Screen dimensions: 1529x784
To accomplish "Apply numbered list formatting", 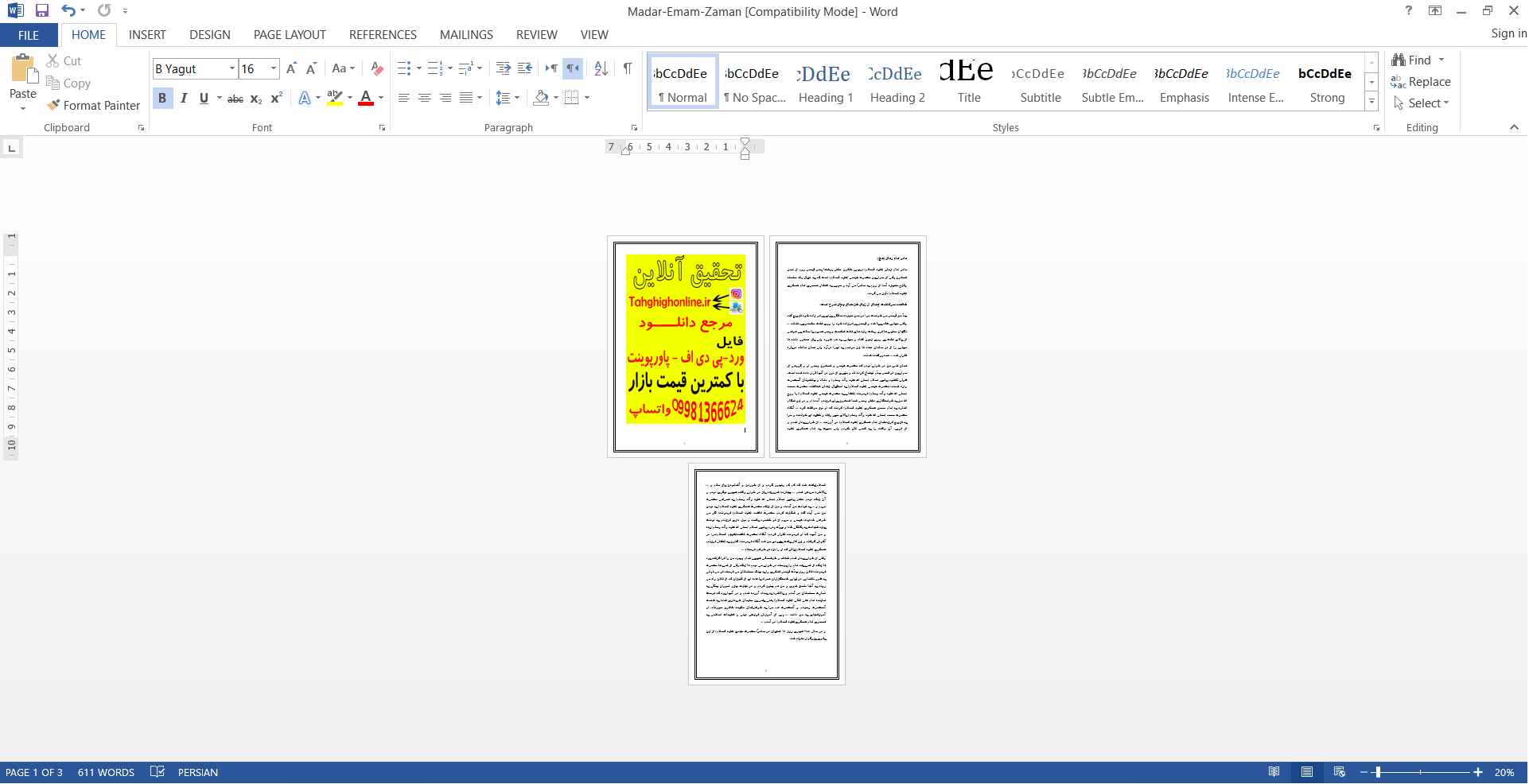I will pos(434,69).
